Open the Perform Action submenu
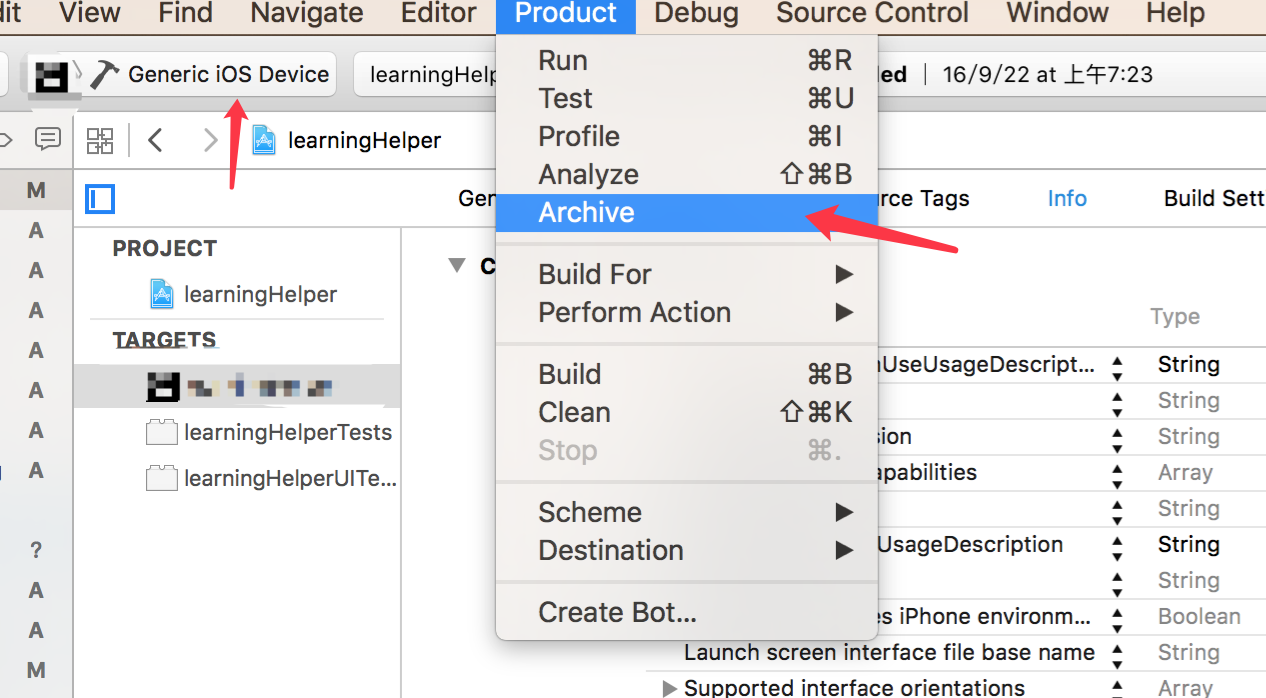Screen dimensions: 1266x698 point(634,313)
